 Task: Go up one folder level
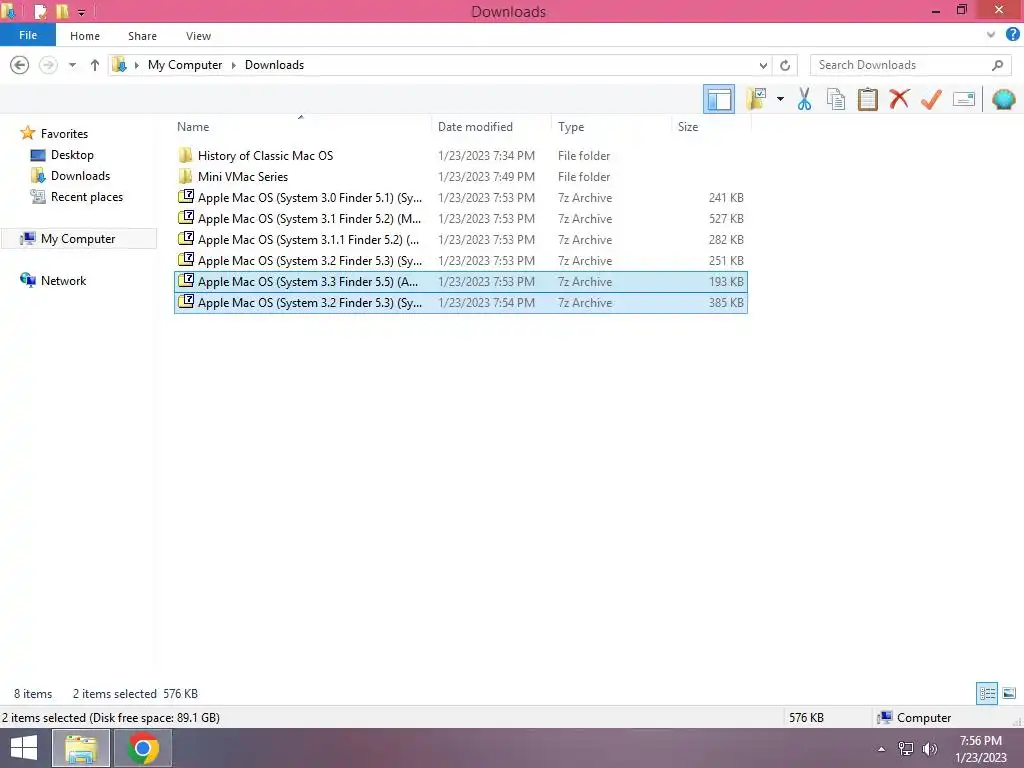coord(95,65)
